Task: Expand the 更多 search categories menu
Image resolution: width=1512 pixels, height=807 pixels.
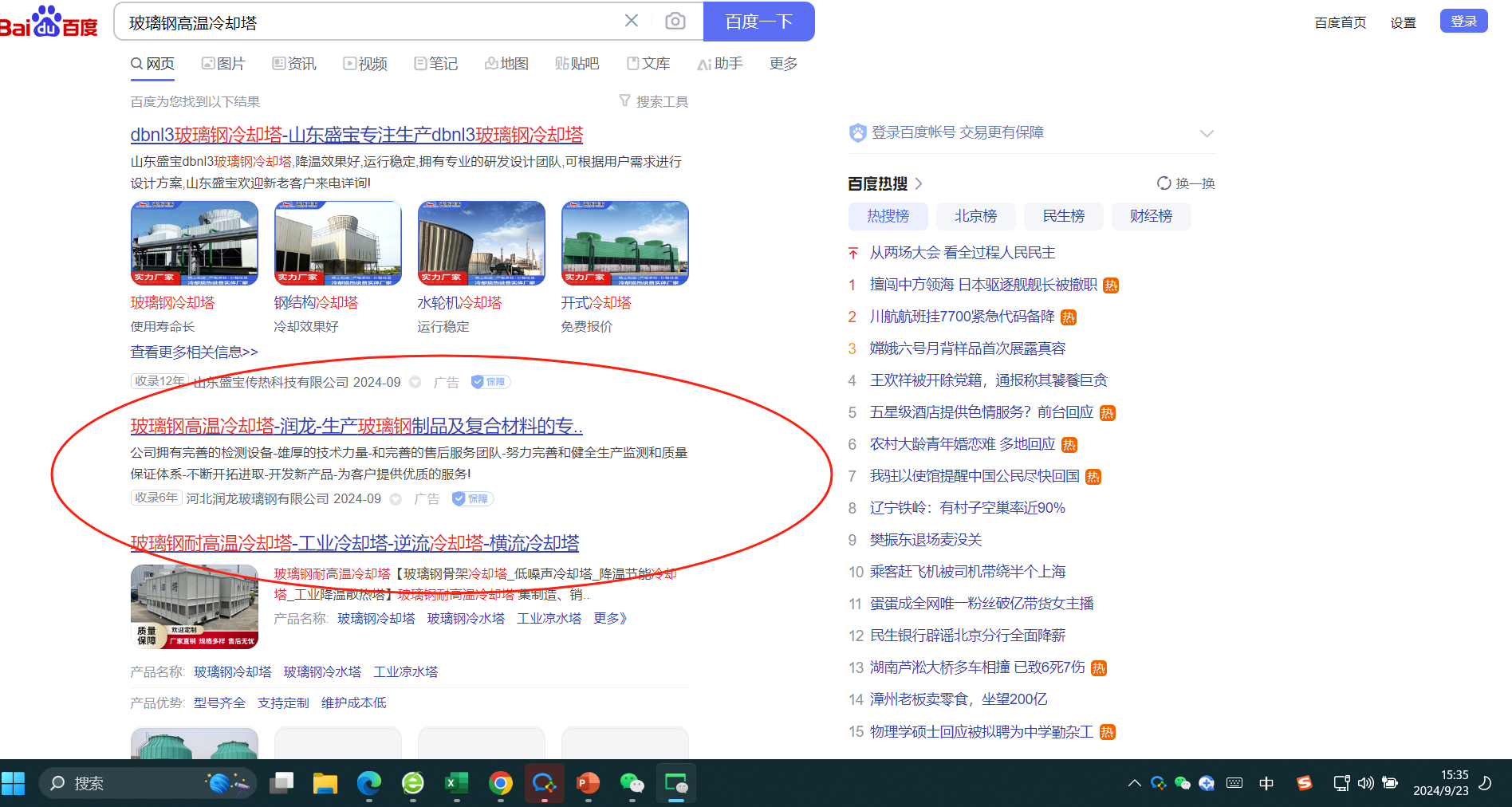Action: pos(782,64)
